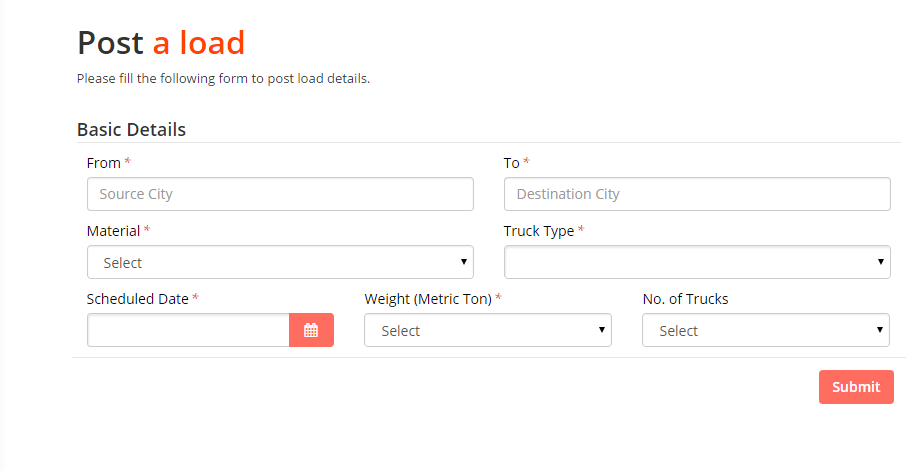Click the "Weight (Metric Ton)" label

pos(428,298)
